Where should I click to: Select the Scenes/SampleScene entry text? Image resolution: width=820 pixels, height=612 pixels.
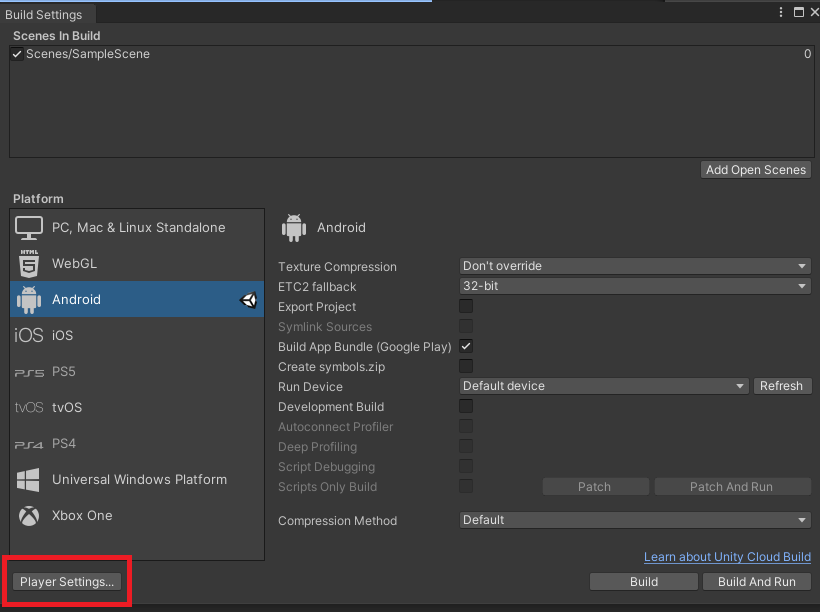[88, 54]
